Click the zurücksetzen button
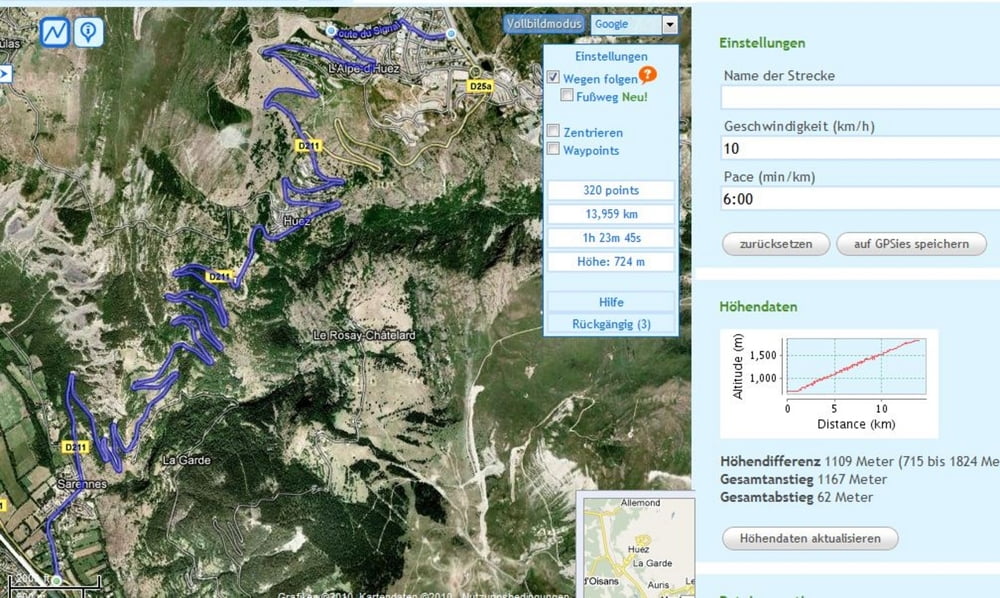The width and height of the screenshot is (1000, 598). (x=776, y=244)
